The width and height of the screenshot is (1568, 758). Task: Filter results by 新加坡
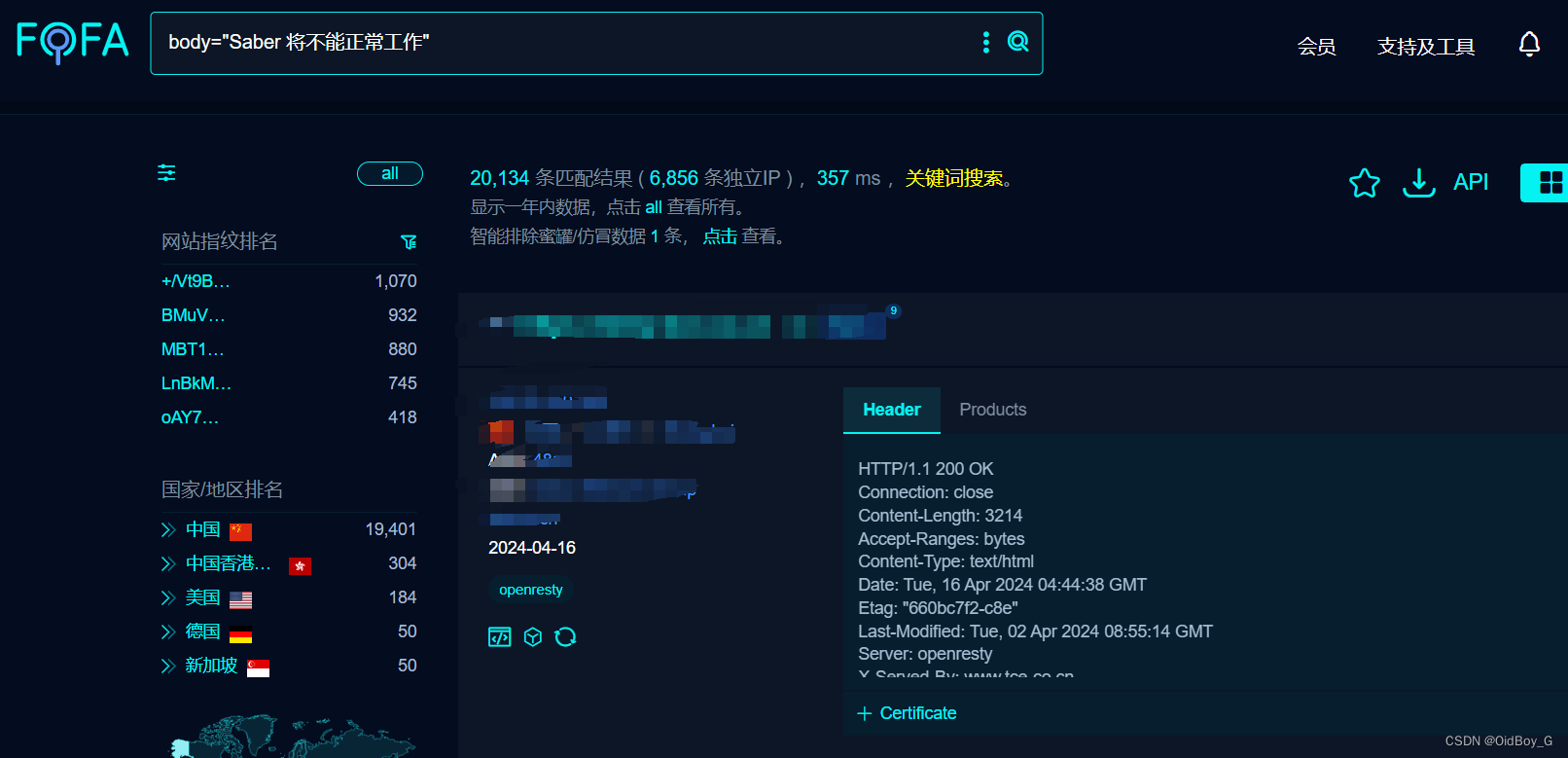(x=212, y=666)
